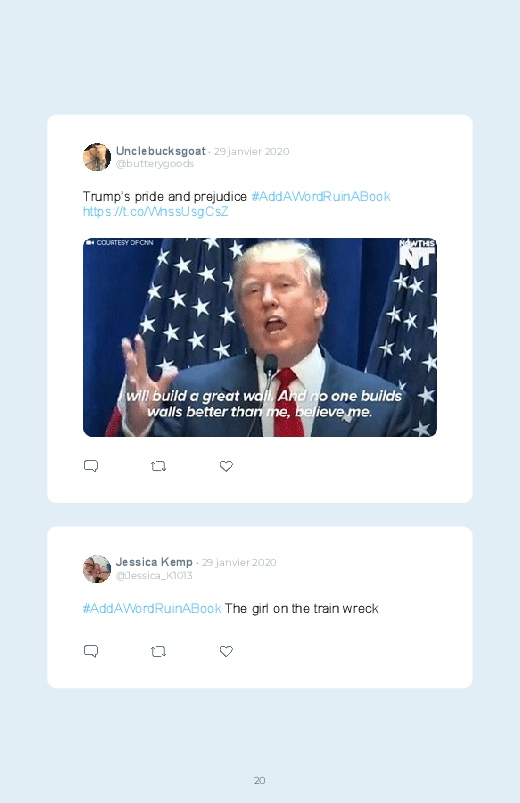The width and height of the screenshot is (520, 803).
Task: Click the Jessica Kemp display name
Action: [154, 562]
